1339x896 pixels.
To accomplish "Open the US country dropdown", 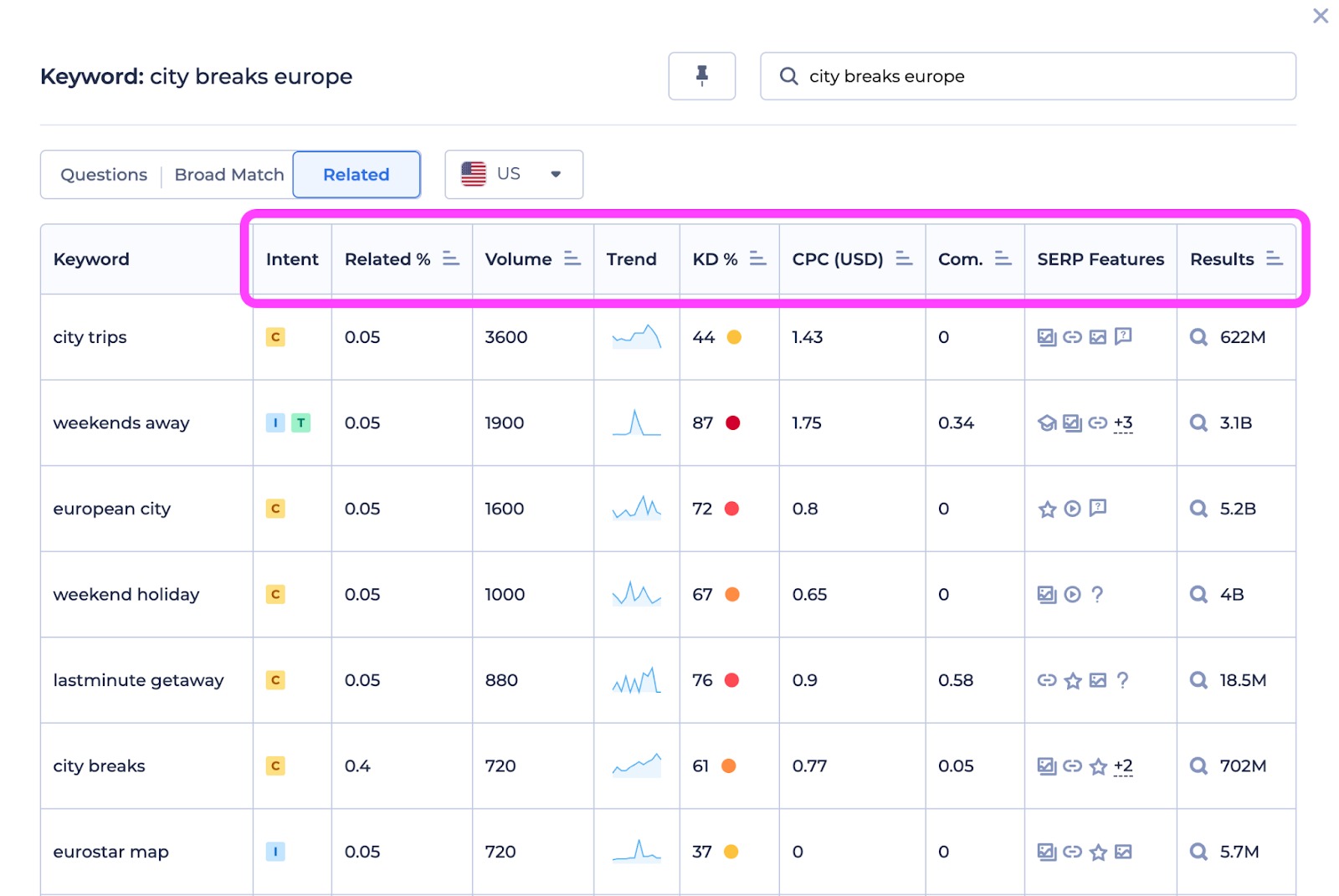I will pos(512,174).
